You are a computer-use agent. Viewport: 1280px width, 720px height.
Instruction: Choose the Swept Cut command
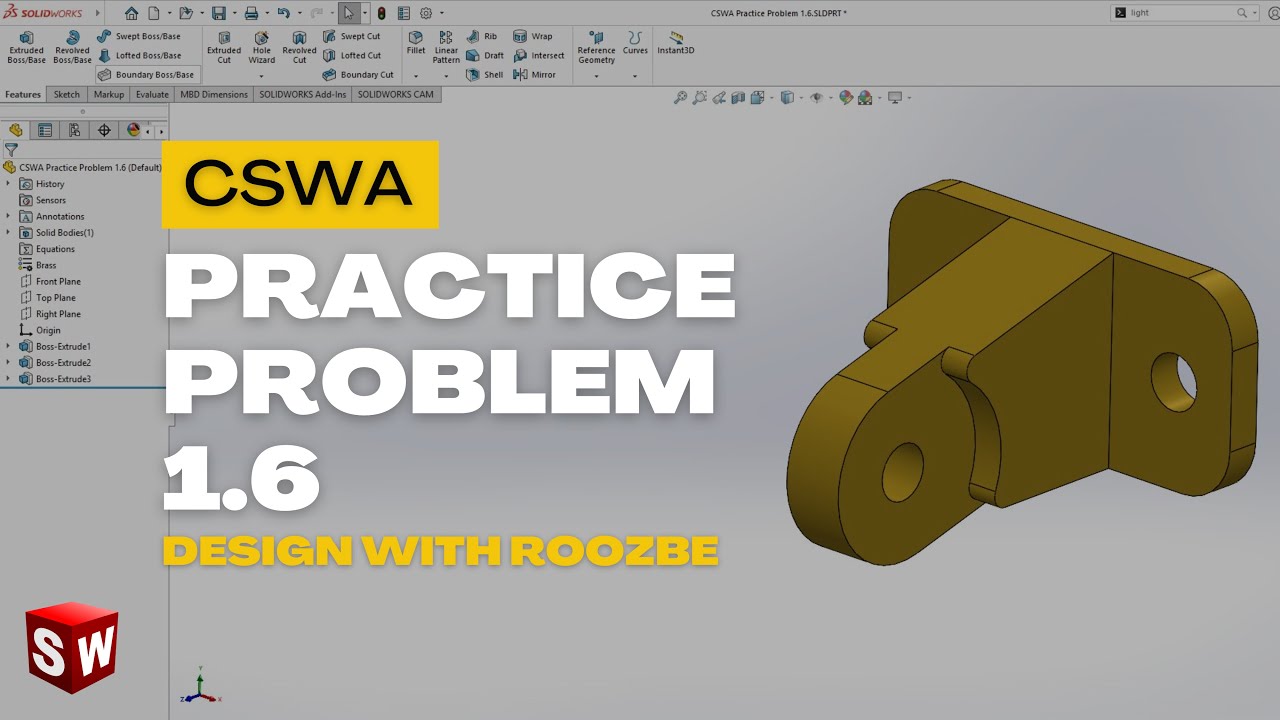coord(352,36)
